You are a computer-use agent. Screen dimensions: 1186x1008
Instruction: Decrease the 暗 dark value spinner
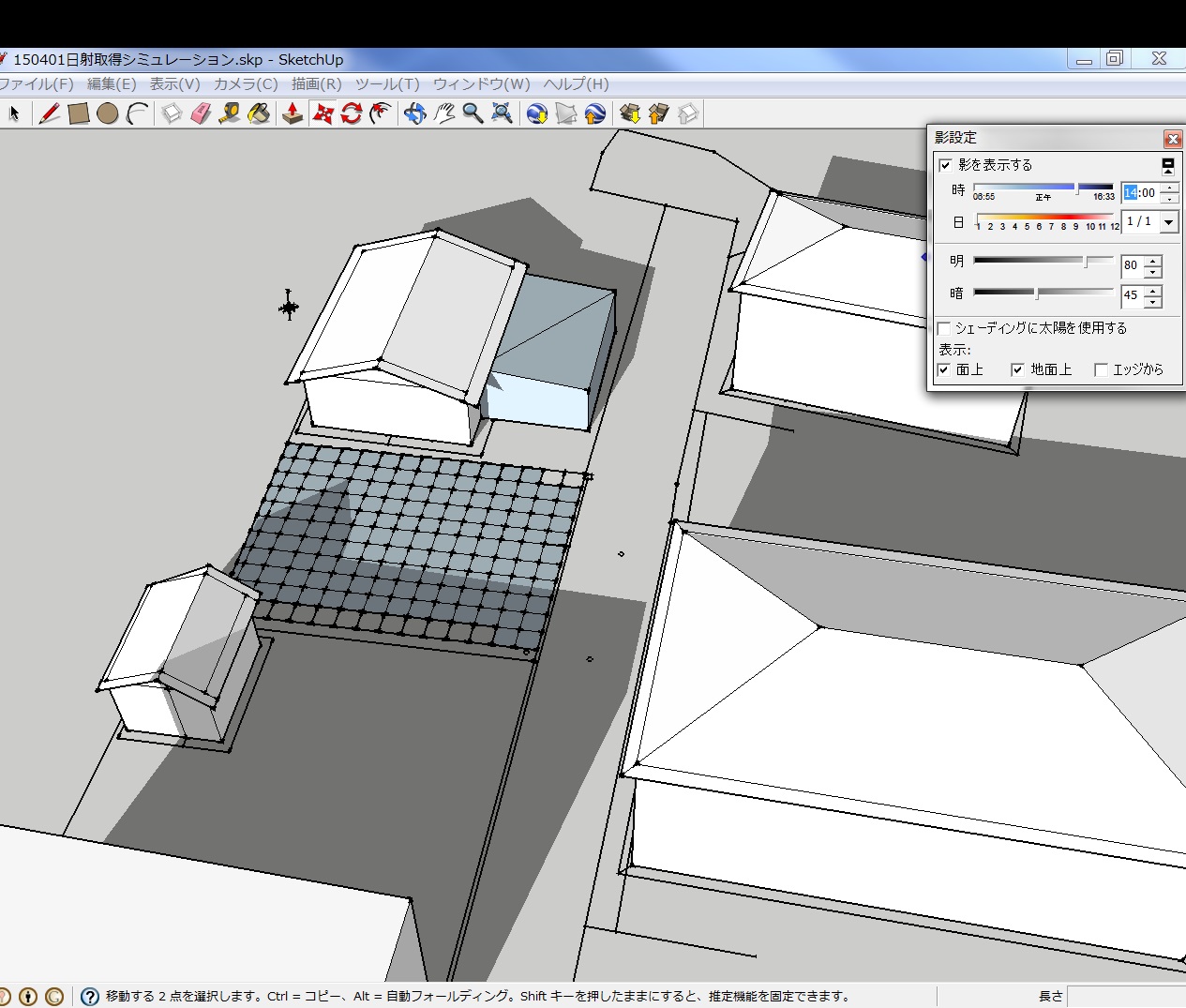click(x=1153, y=301)
